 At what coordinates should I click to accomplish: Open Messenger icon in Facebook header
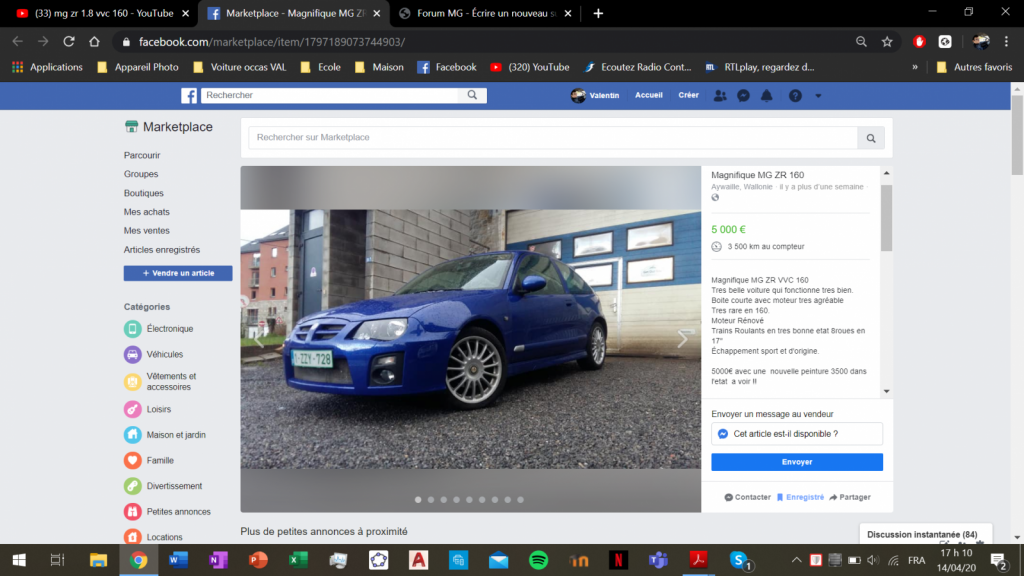tap(743, 95)
